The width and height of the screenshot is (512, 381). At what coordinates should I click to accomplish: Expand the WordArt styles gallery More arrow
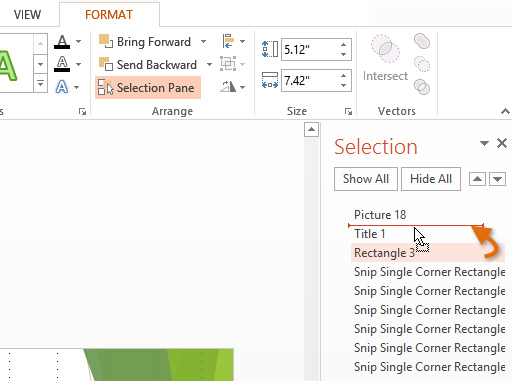pyautogui.click(x=40, y=84)
